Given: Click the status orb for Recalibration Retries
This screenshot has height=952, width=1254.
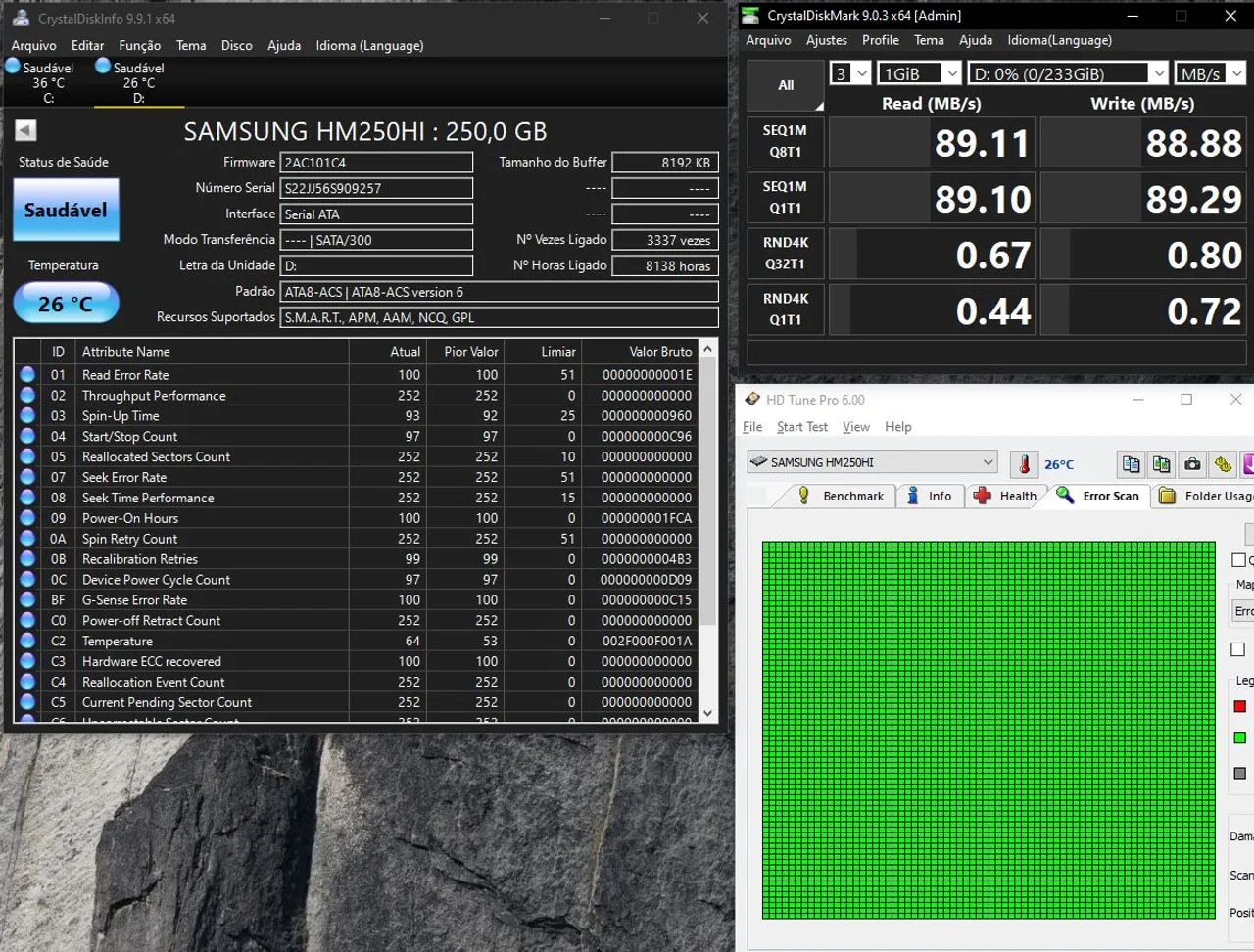Looking at the screenshot, I should (x=27, y=559).
